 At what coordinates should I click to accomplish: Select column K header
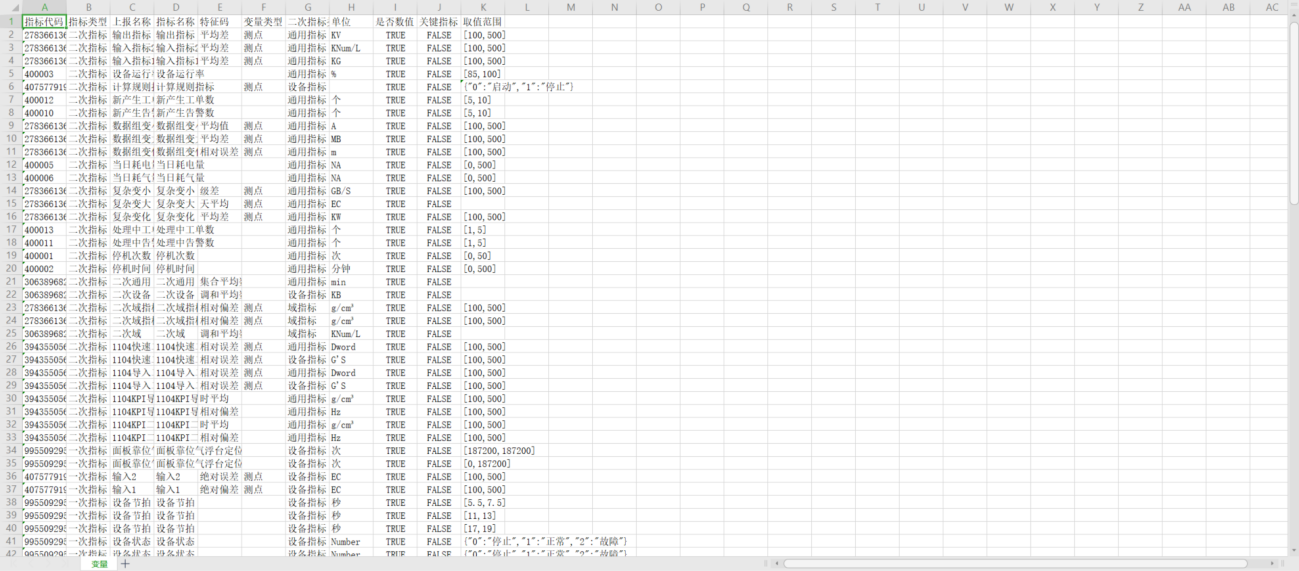483,8
